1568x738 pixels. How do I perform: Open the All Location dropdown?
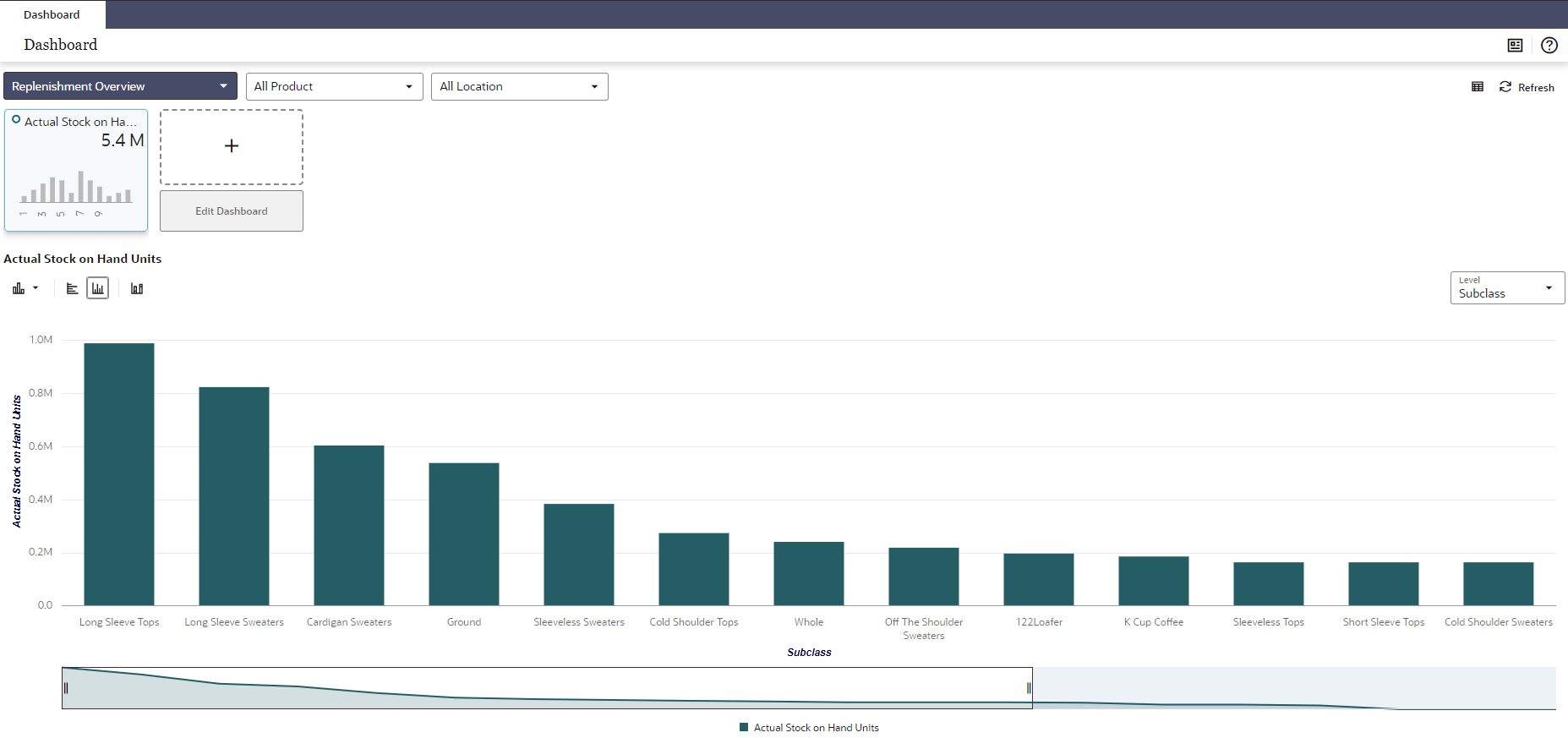[520, 86]
